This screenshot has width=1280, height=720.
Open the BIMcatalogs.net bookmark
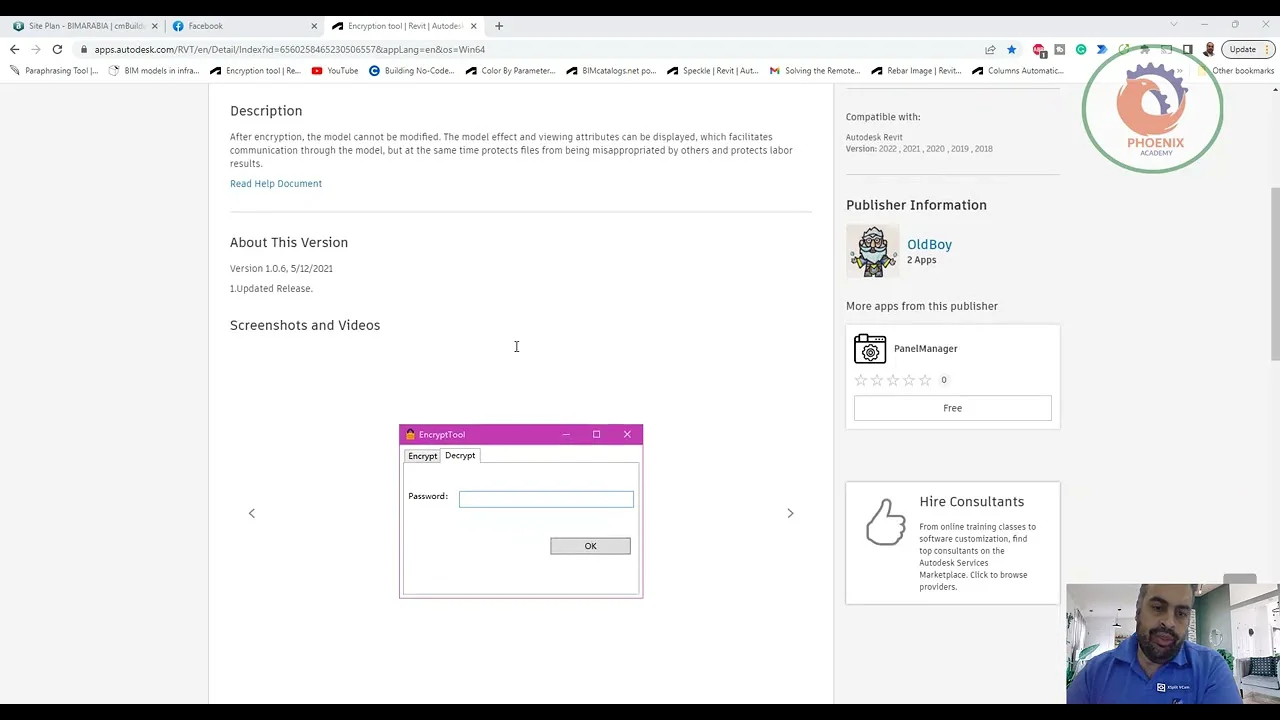(x=611, y=71)
